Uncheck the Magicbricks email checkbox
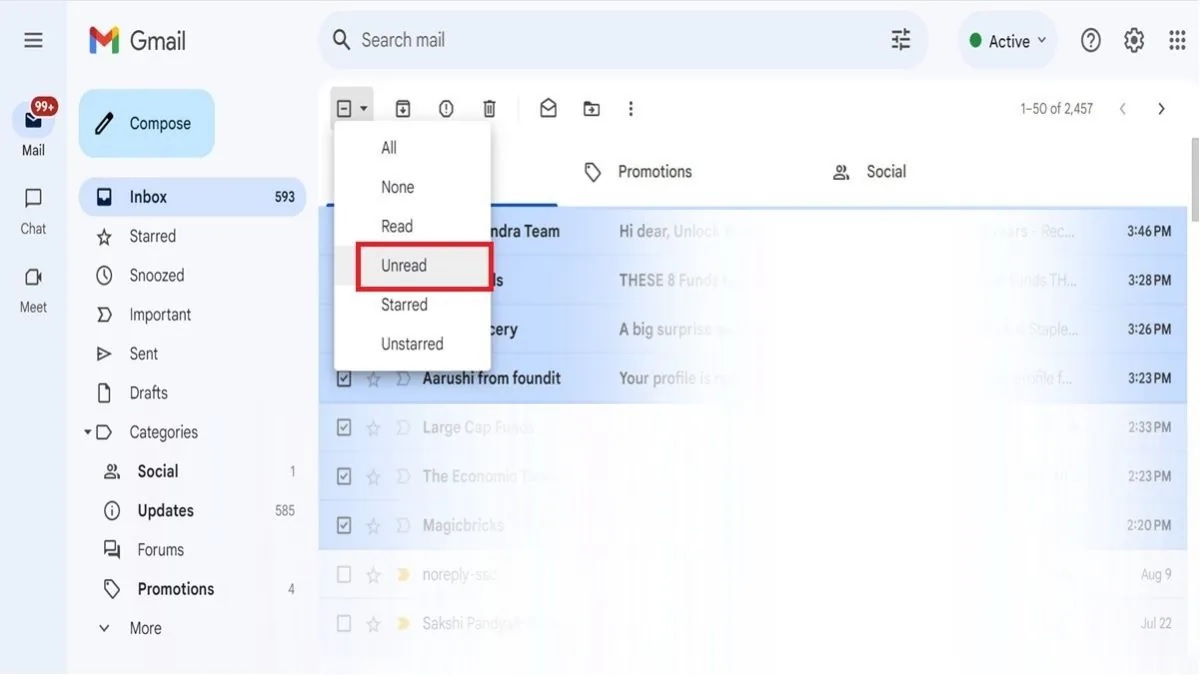Image resolution: width=1200 pixels, height=675 pixels. [x=344, y=525]
